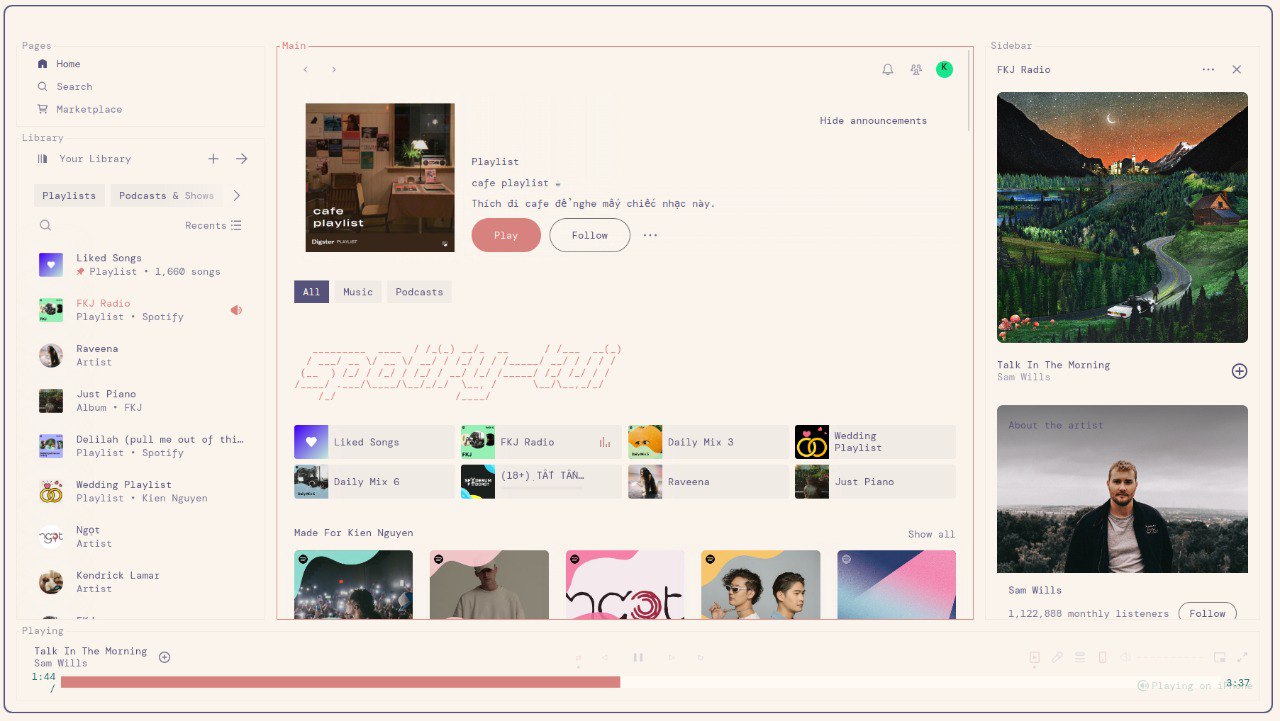Screen dimensions: 1280x721
Task: Open the three-dots menu in FKJ Radio sidebar
Action: [1208, 70]
